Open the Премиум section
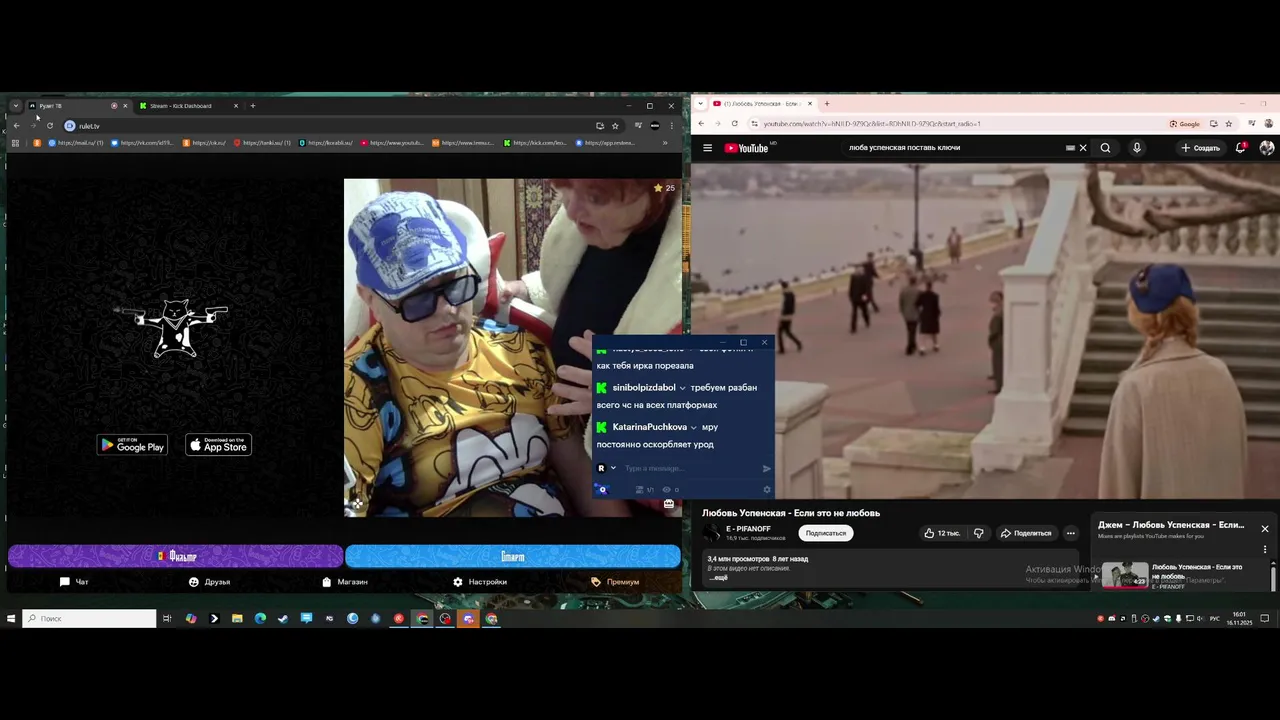 [615, 581]
